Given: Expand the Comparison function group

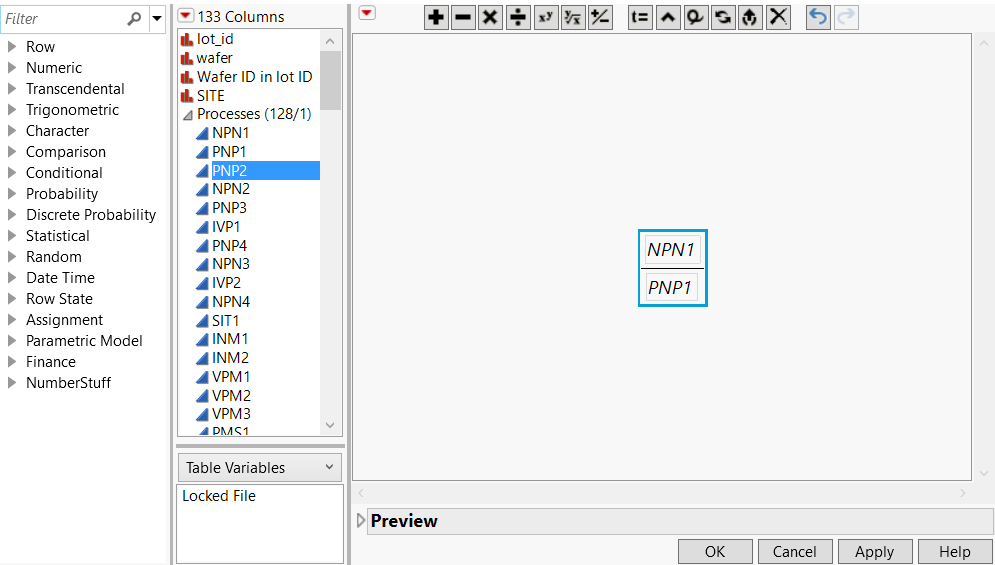Looking at the screenshot, I should (x=11, y=152).
